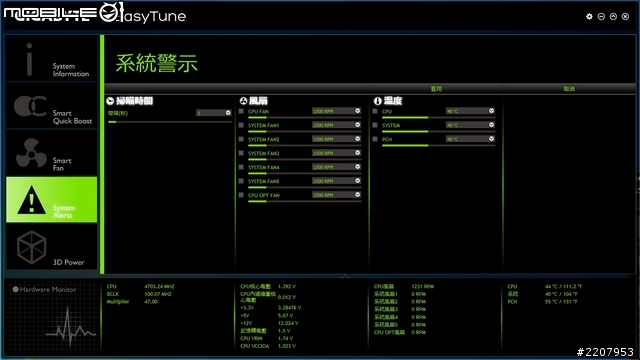Open the SYSTEM FAN4 RPM dropdown
The height and width of the screenshot is (360, 640).
pos(336,167)
